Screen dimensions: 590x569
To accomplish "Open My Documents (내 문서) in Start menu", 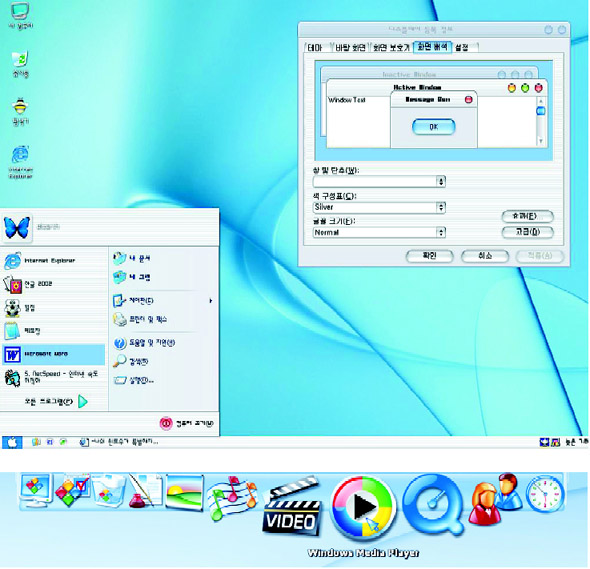I will pos(132,258).
